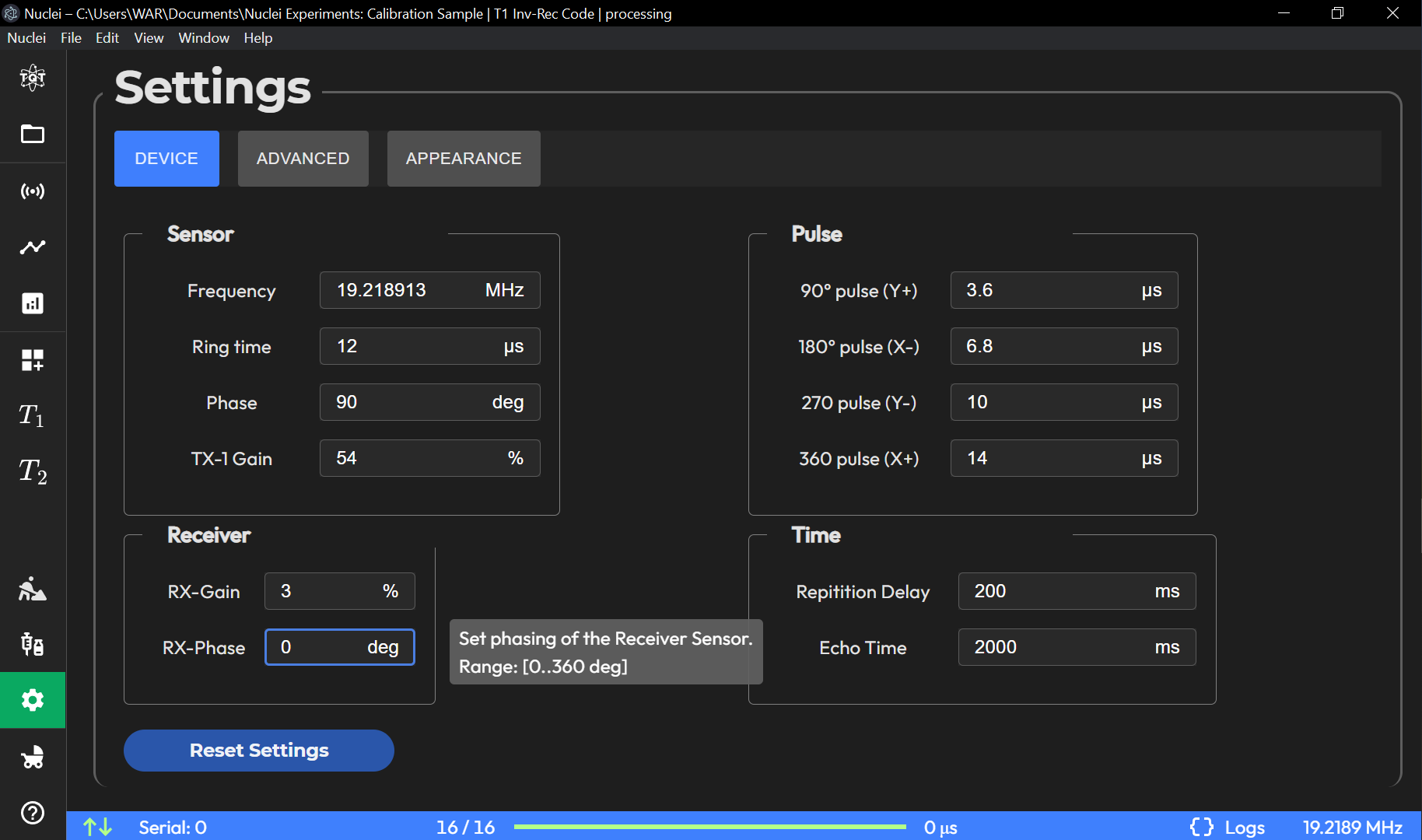Click the 16 / 16 scan counter

point(465,827)
